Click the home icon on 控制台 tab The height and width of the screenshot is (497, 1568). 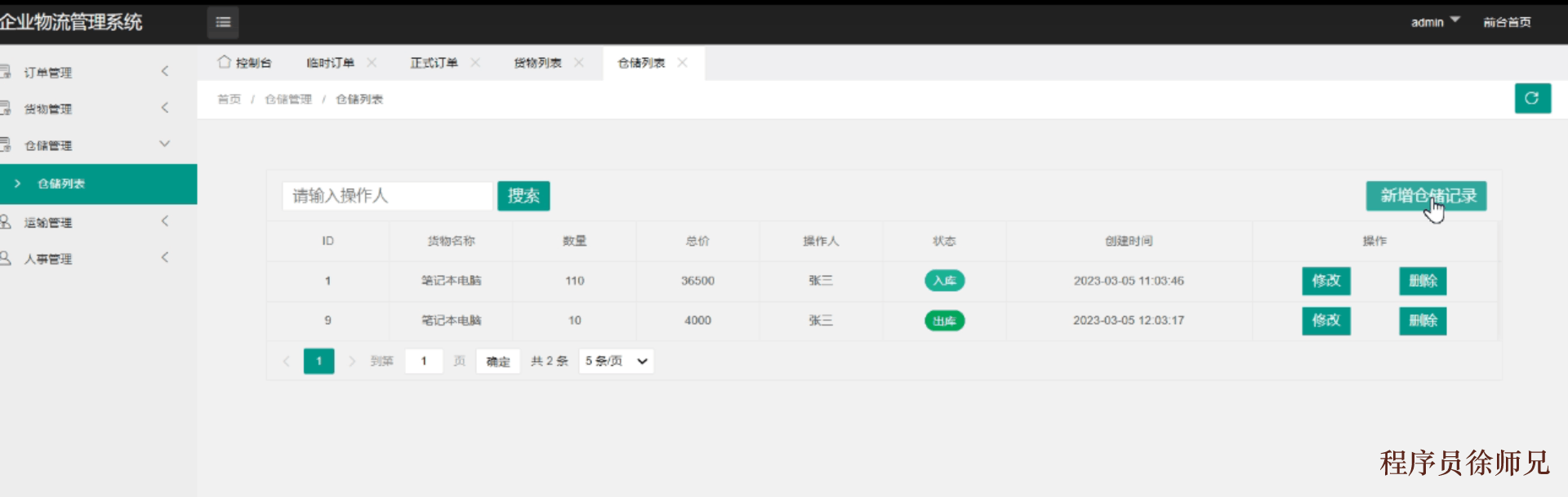coord(224,62)
